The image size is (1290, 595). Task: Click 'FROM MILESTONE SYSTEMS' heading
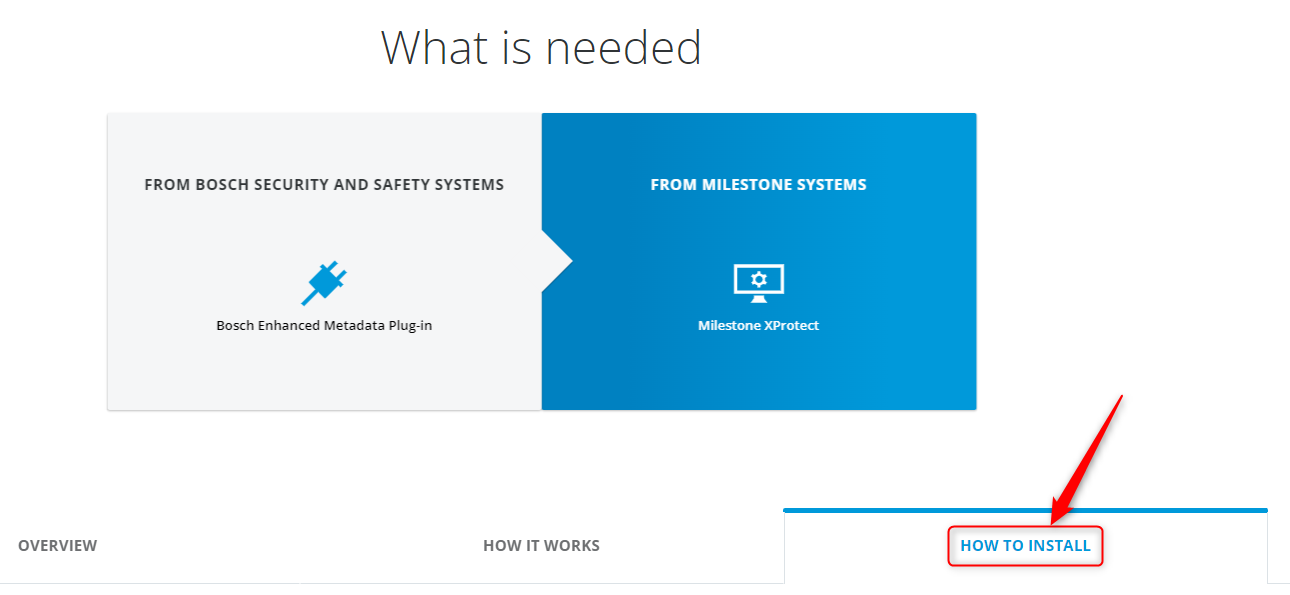pos(758,185)
